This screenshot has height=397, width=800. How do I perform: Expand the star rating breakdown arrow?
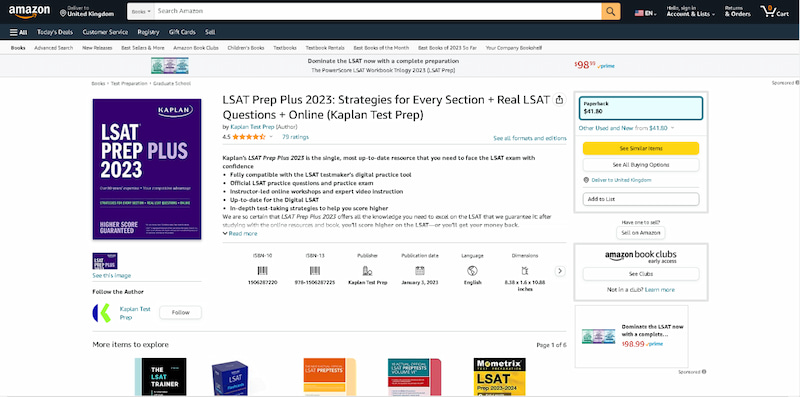coord(271,137)
